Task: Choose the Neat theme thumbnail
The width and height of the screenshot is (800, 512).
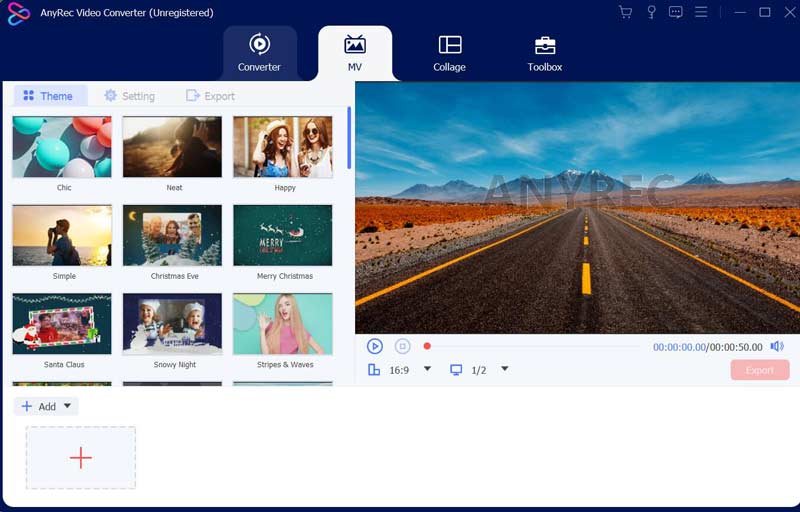Action: click(172, 147)
